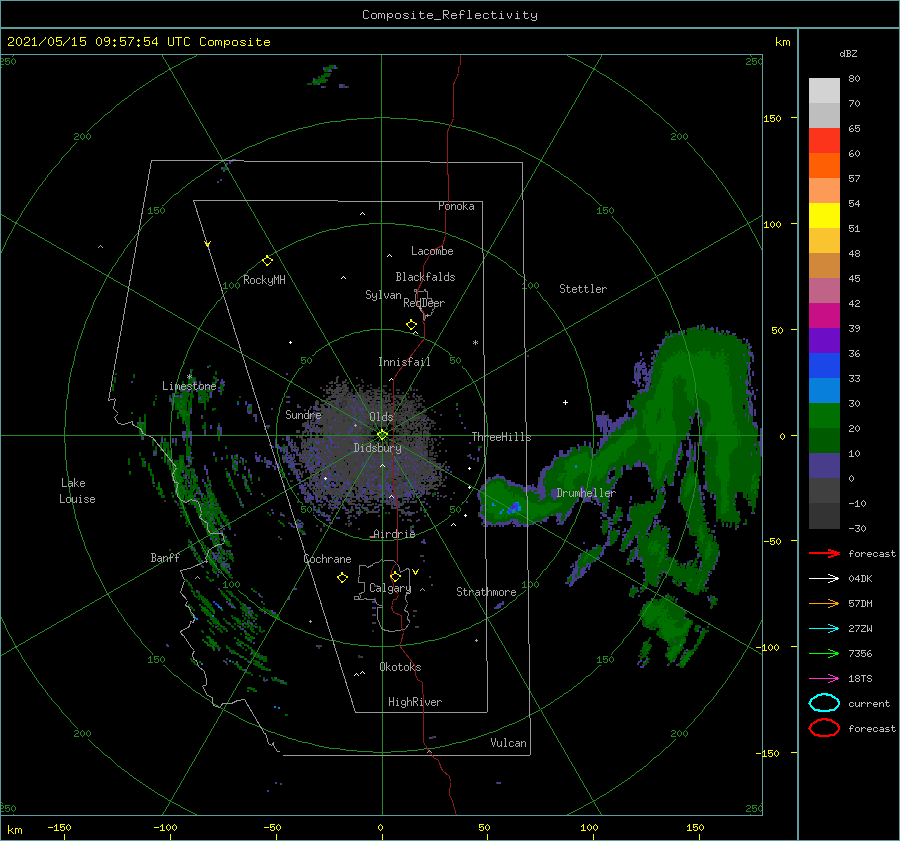The height and width of the screenshot is (841, 900).
Task: Select the Ponoka city label
Action: point(456,206)
